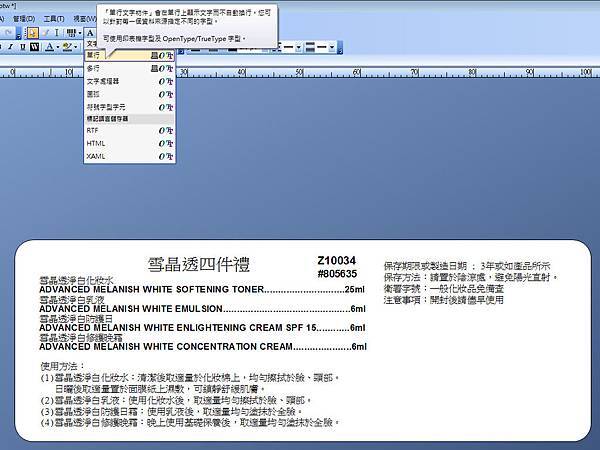Open the highlight color dropdown arrow
The image size is (600, 450).
point(76,47)
